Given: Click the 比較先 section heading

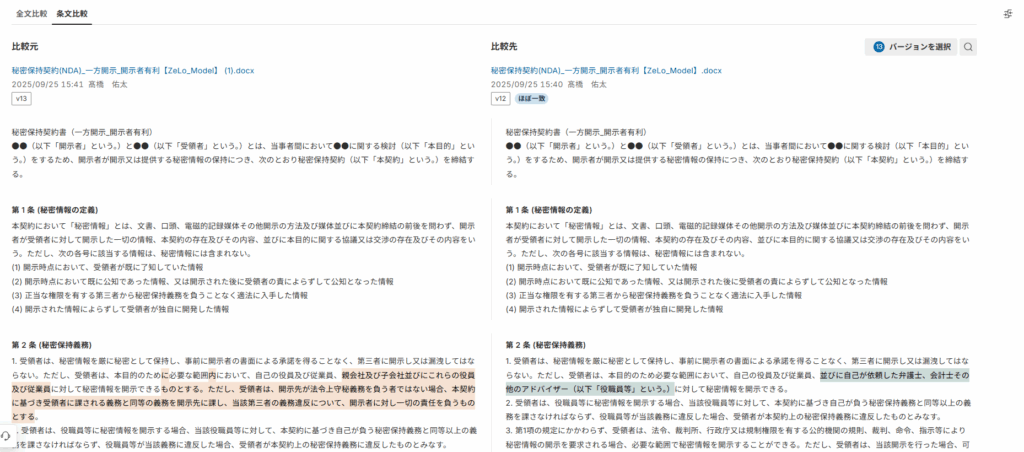Looking at the screenshot, I should coord(505,47).
